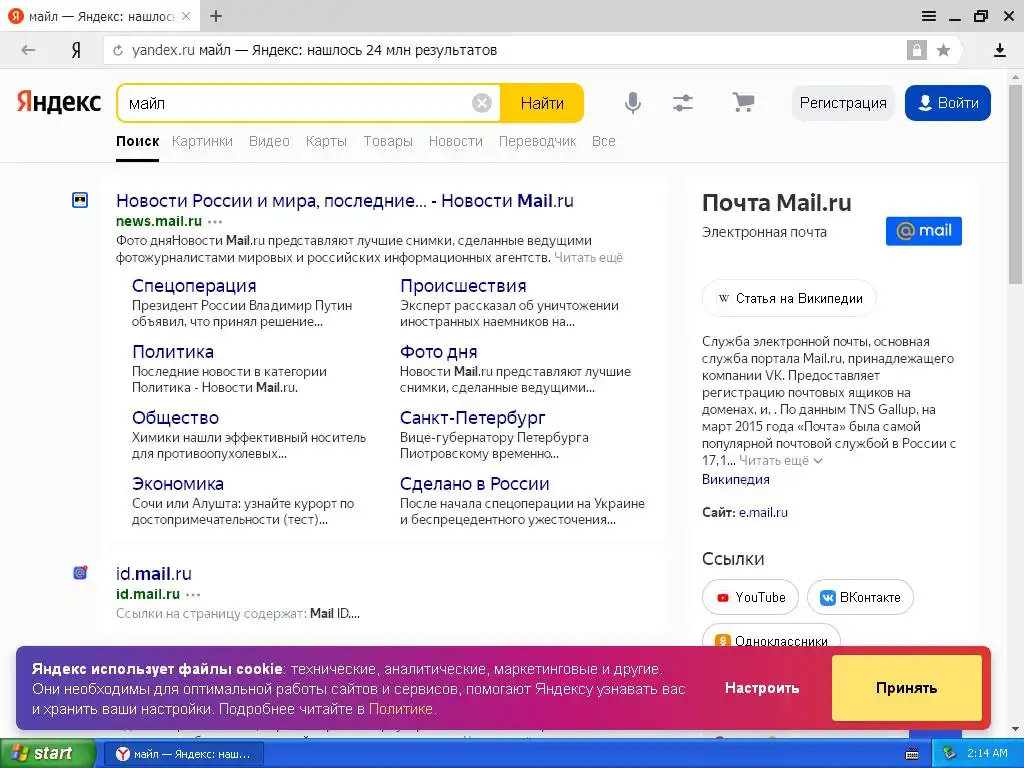Image resolution: width=1024 pixels, height=768 pixels.
Task: Click the keyboard icon in system tray
Action: click(912, 754)
